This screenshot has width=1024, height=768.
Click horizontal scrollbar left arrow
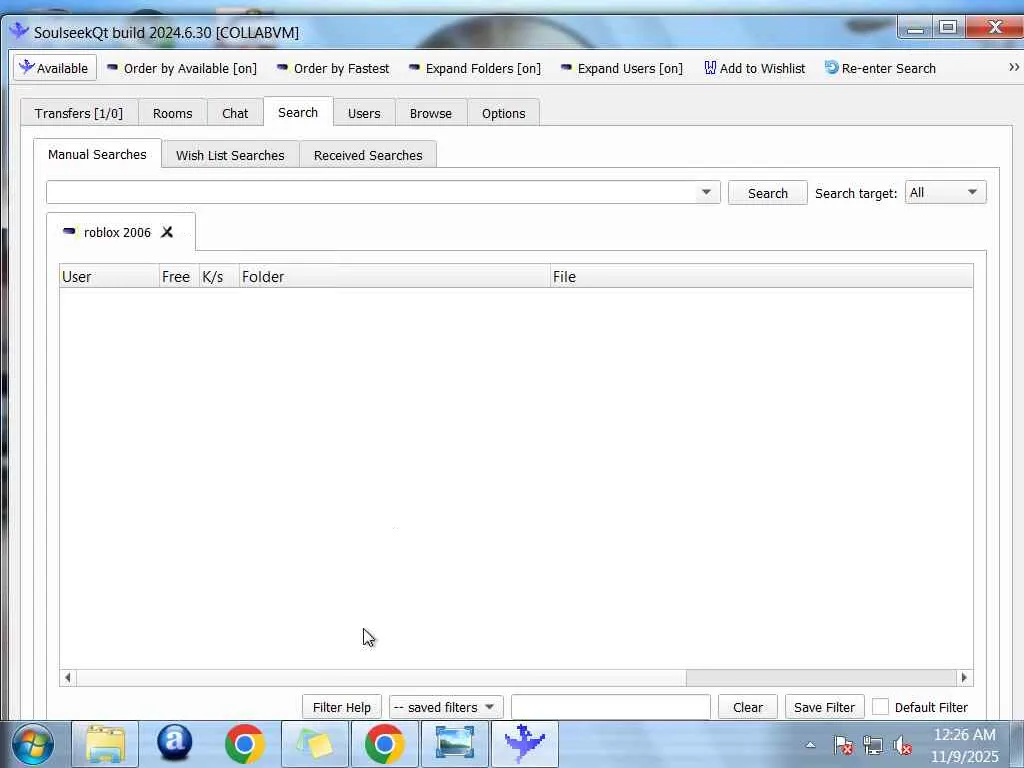68,678
